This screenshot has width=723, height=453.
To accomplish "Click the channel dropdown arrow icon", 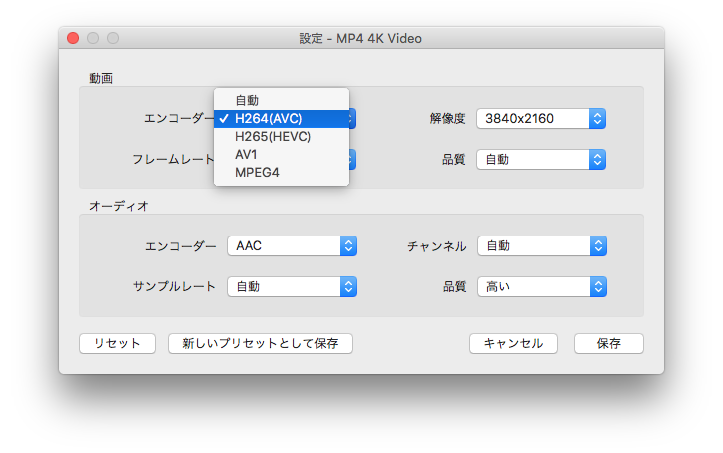I will point(598,246).
